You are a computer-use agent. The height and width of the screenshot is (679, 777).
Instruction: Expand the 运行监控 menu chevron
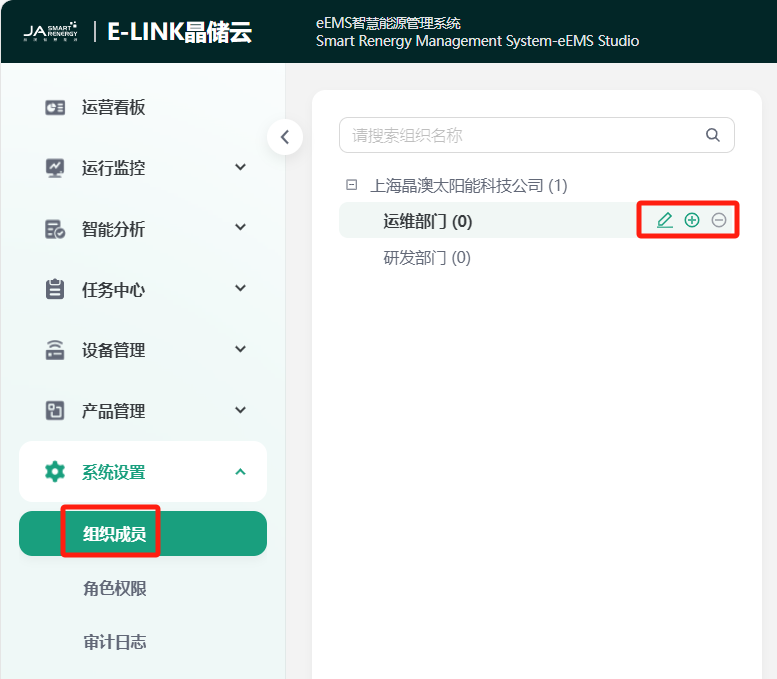point(240,167)
